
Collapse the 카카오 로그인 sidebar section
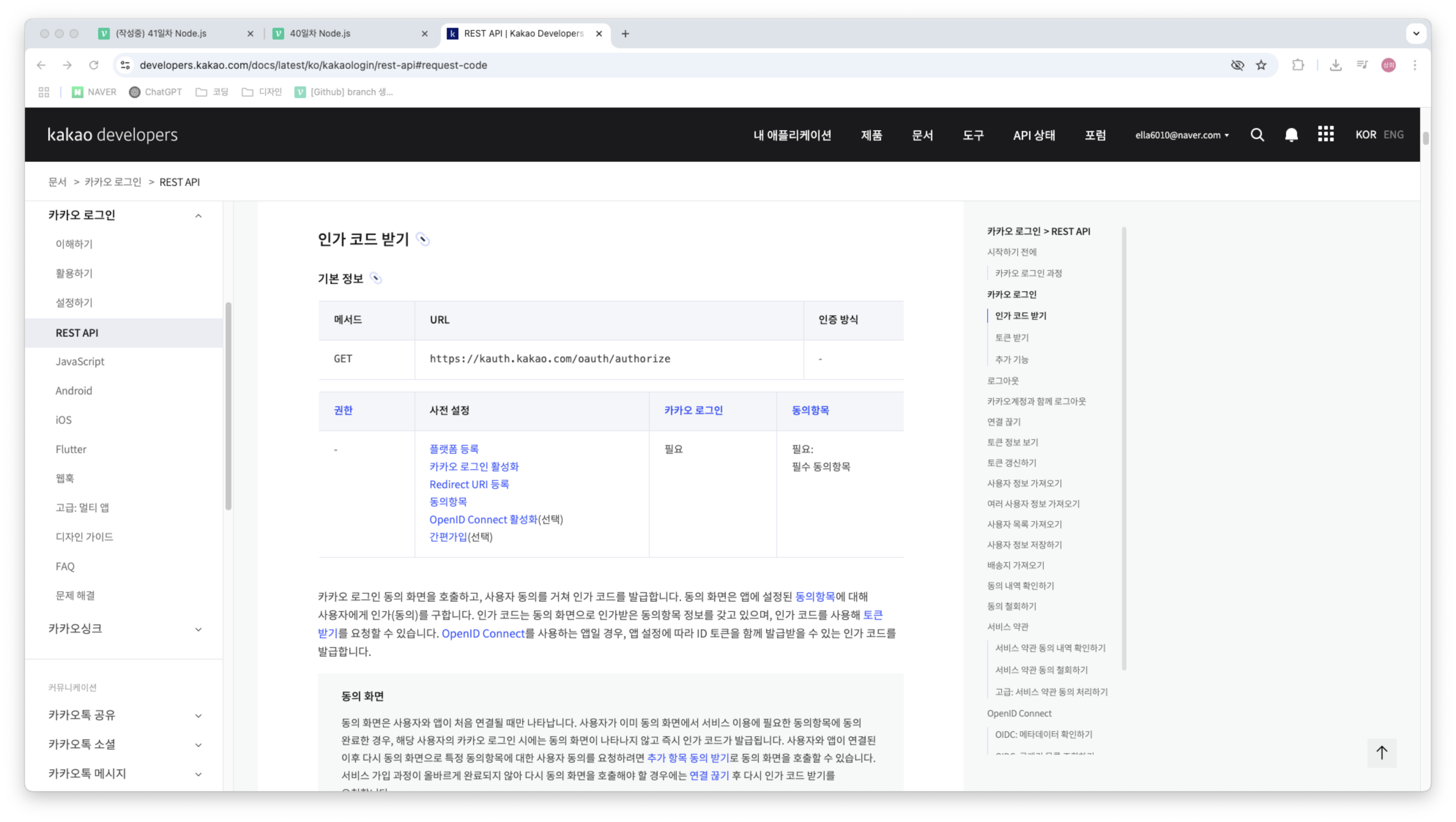click(198, 215)
